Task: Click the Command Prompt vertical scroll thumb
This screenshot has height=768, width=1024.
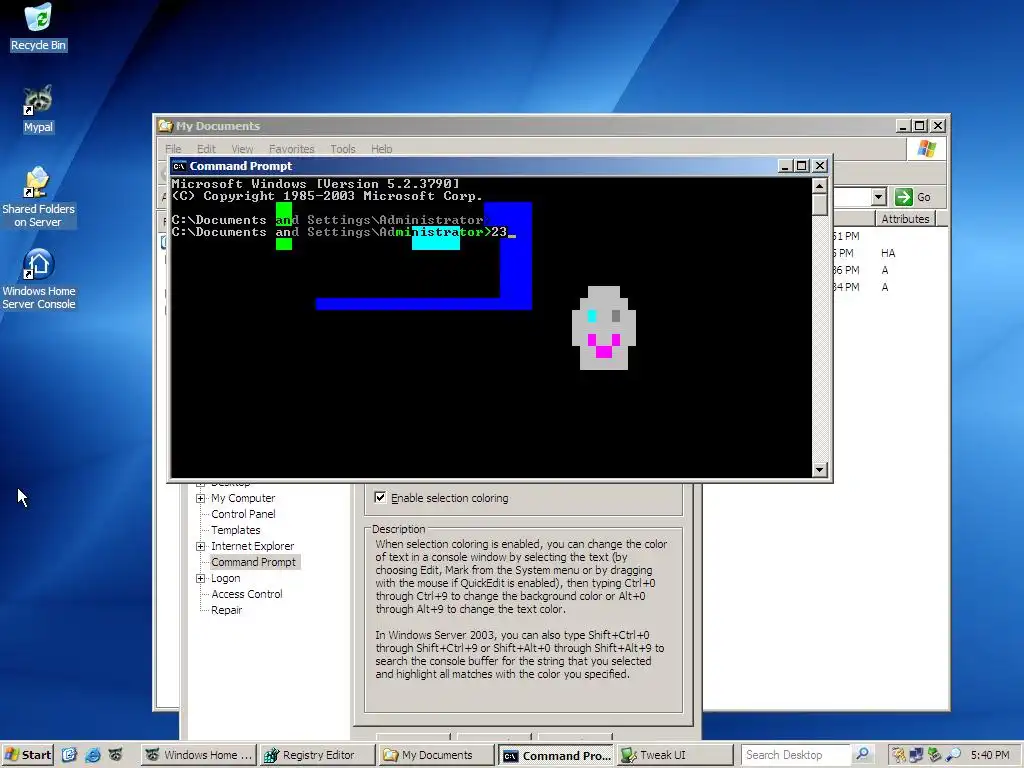Action: pyautogui.click(x=820, y=204)
